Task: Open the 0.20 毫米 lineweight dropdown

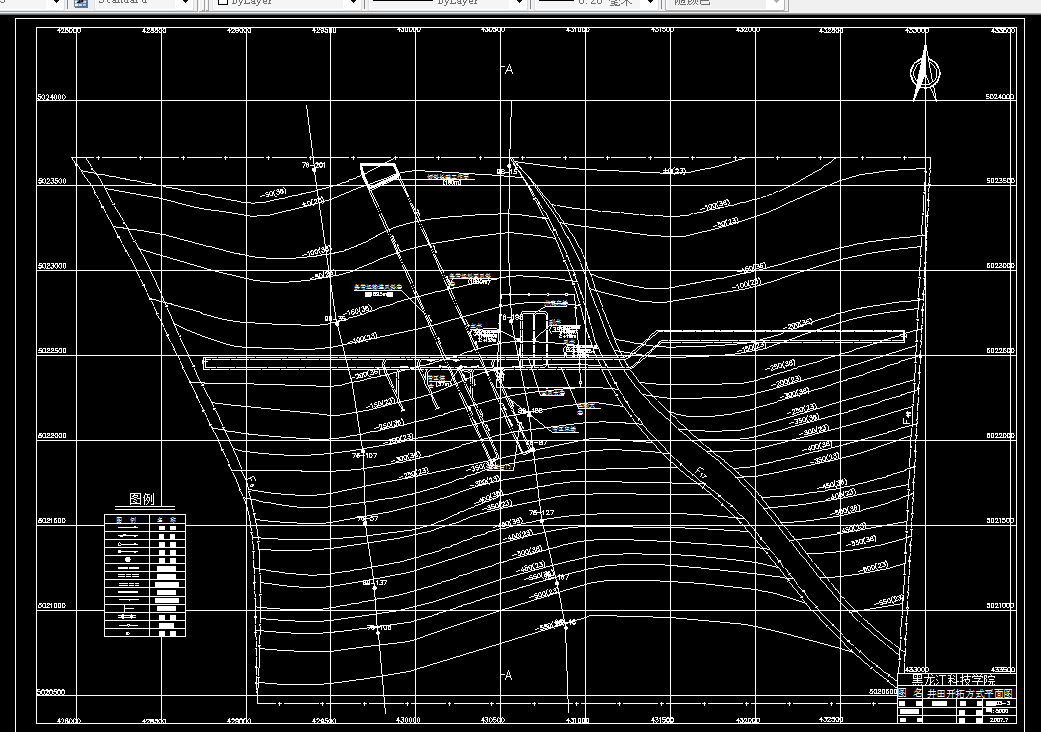Action: tap(596, 3)
